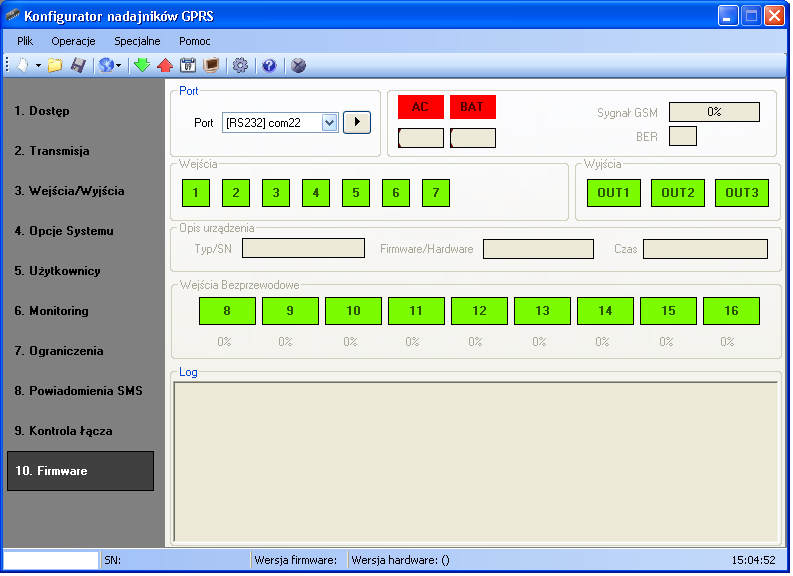The image size is (793, 576).
Task: Click the green down arrow read icon
Action: tap(142, 66)
